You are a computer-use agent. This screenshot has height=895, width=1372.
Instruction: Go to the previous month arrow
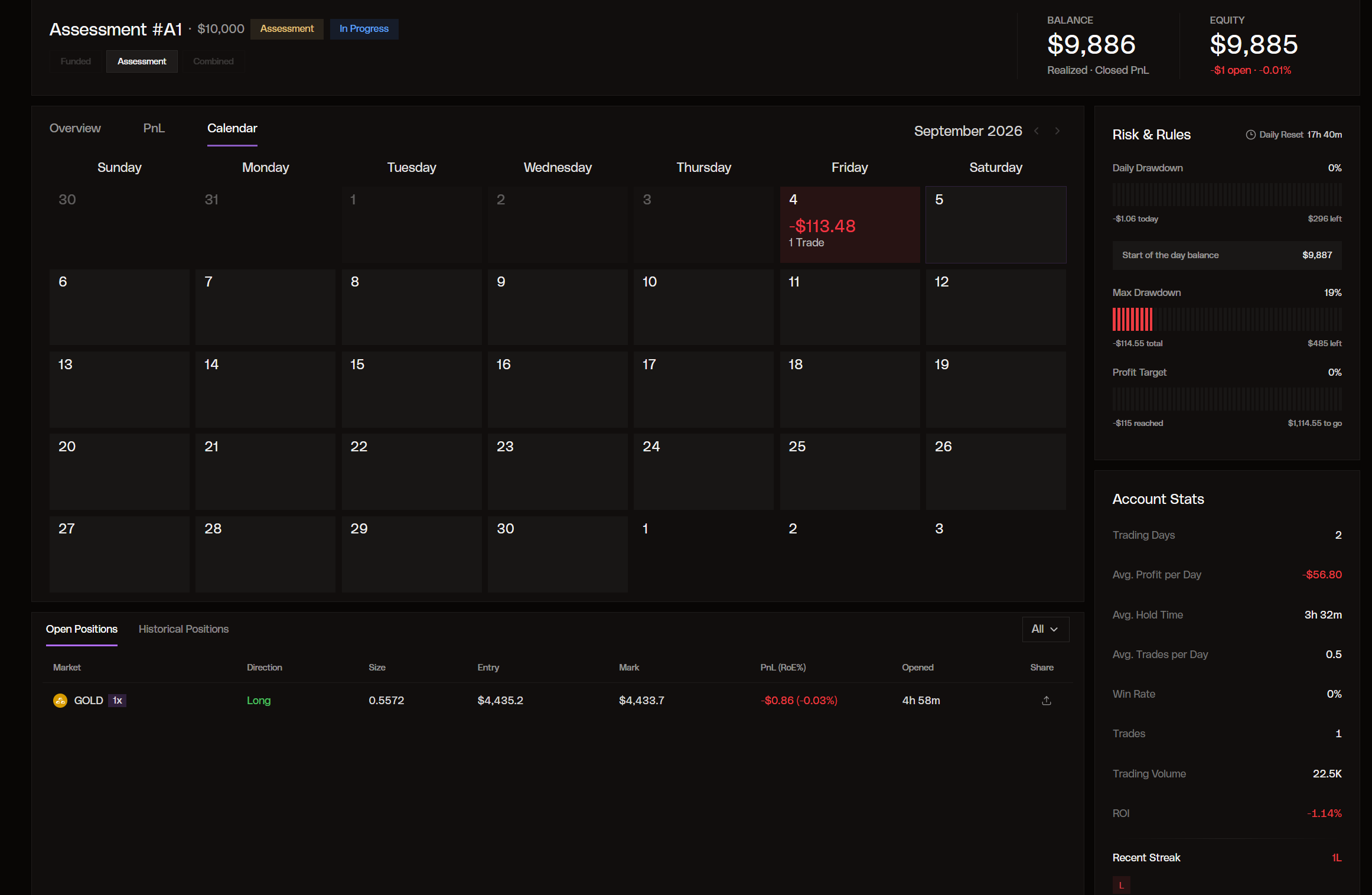click(x=1037, y=131)
